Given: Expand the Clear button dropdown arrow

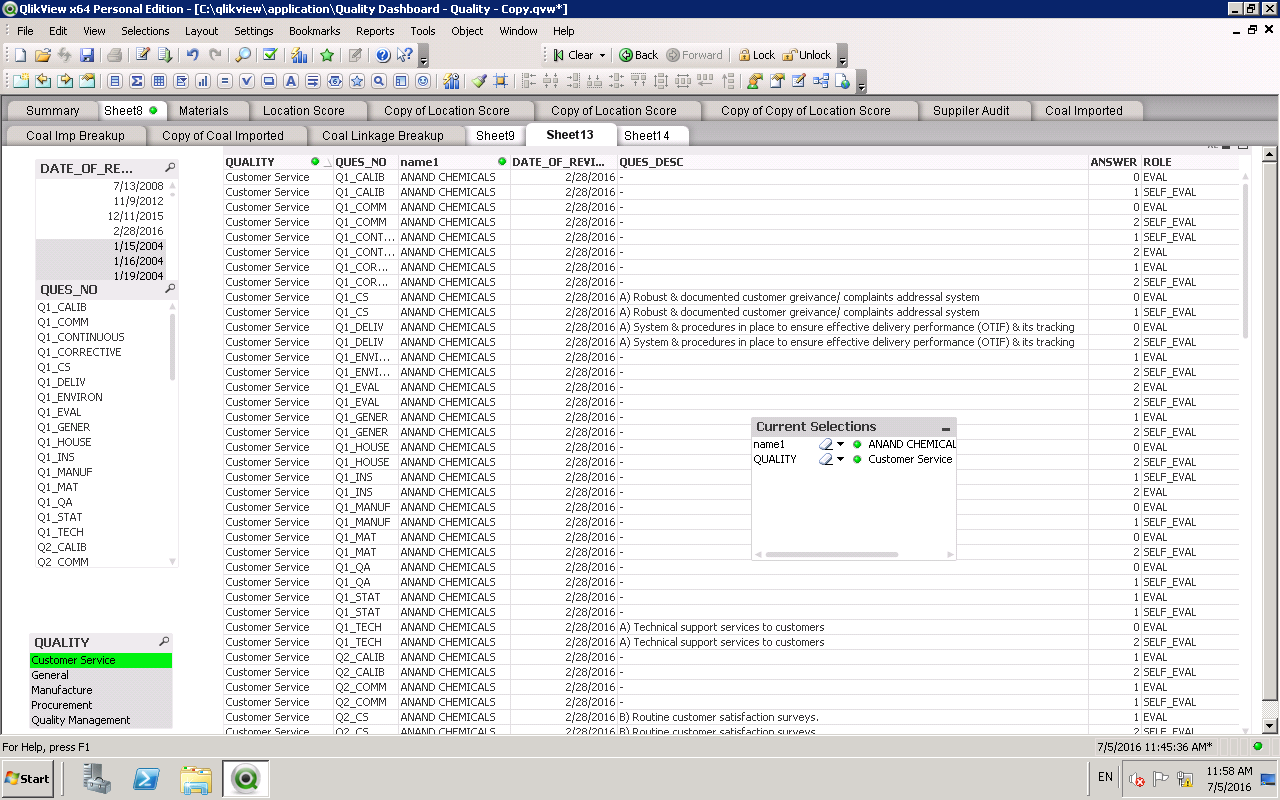Looking at the screenshot, I should pyautogui.click(x=603, y=55).
